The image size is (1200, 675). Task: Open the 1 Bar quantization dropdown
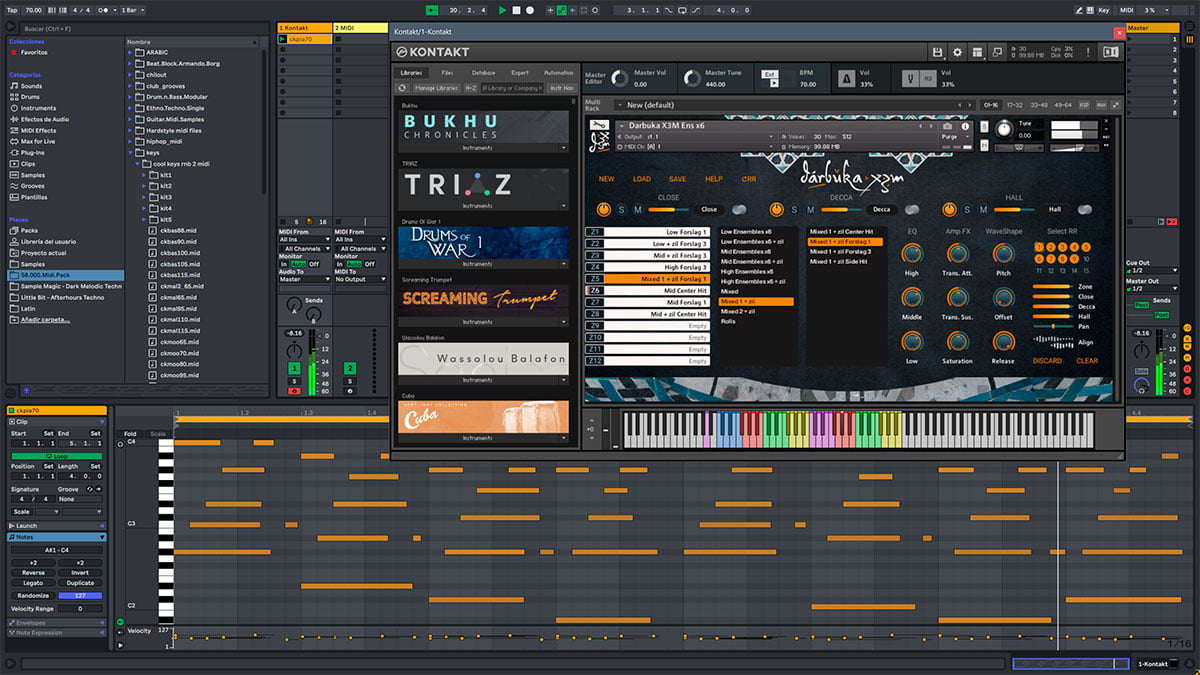click(130, 10)
